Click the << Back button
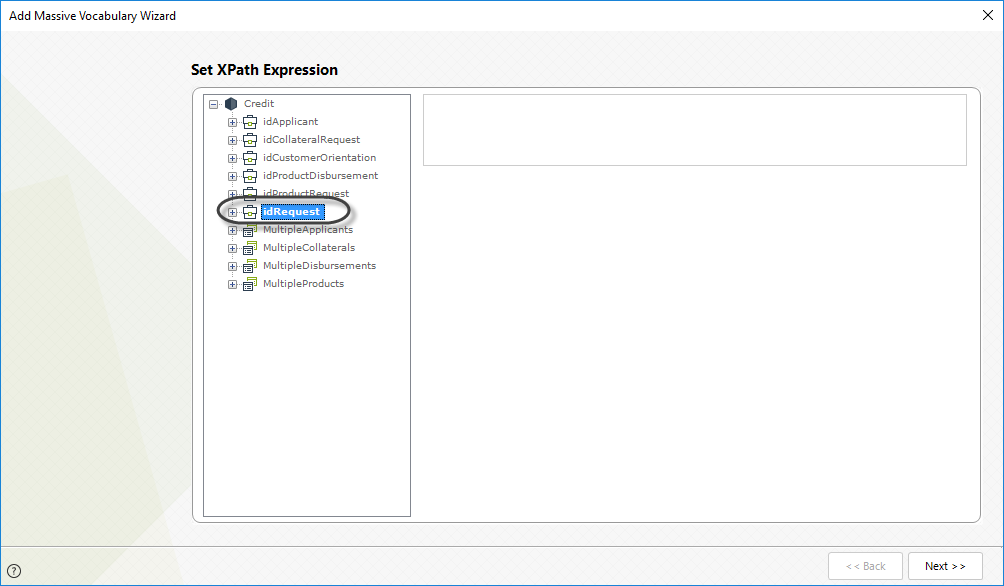 point(865,566)
